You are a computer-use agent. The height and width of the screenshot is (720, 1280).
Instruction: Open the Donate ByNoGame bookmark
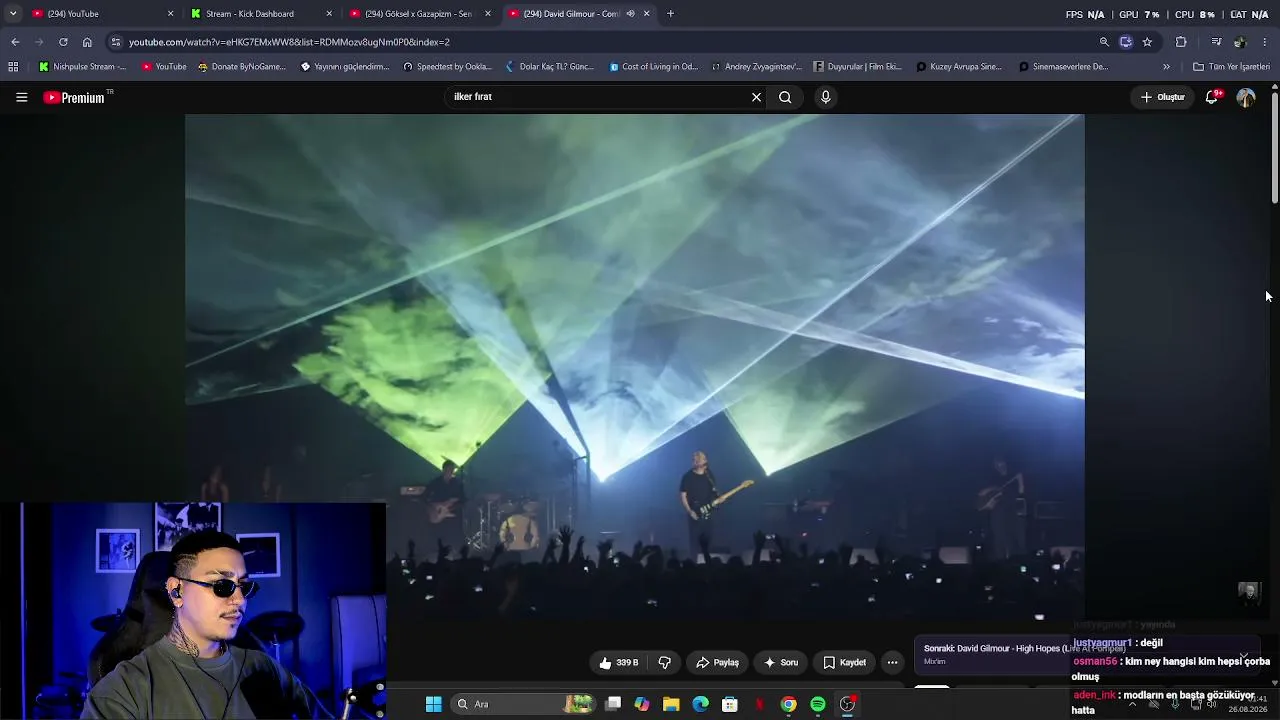coord(242,67)
